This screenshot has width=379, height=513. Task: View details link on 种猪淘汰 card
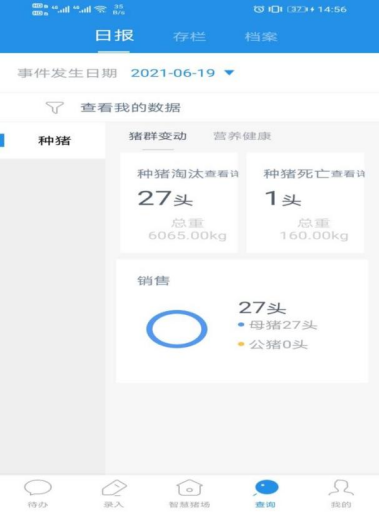(221, 174)
